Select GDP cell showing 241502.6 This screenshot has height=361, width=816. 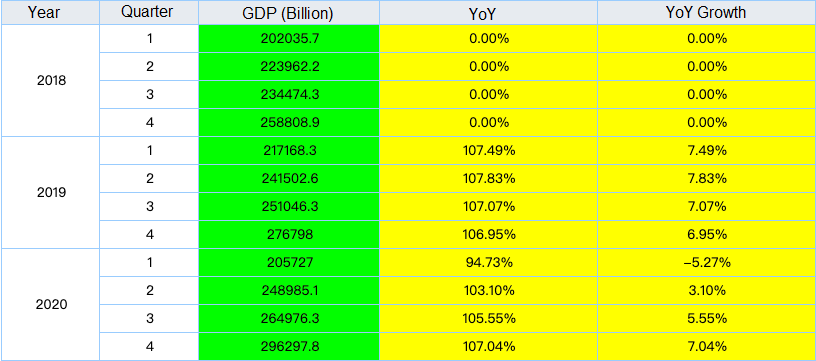289,179
